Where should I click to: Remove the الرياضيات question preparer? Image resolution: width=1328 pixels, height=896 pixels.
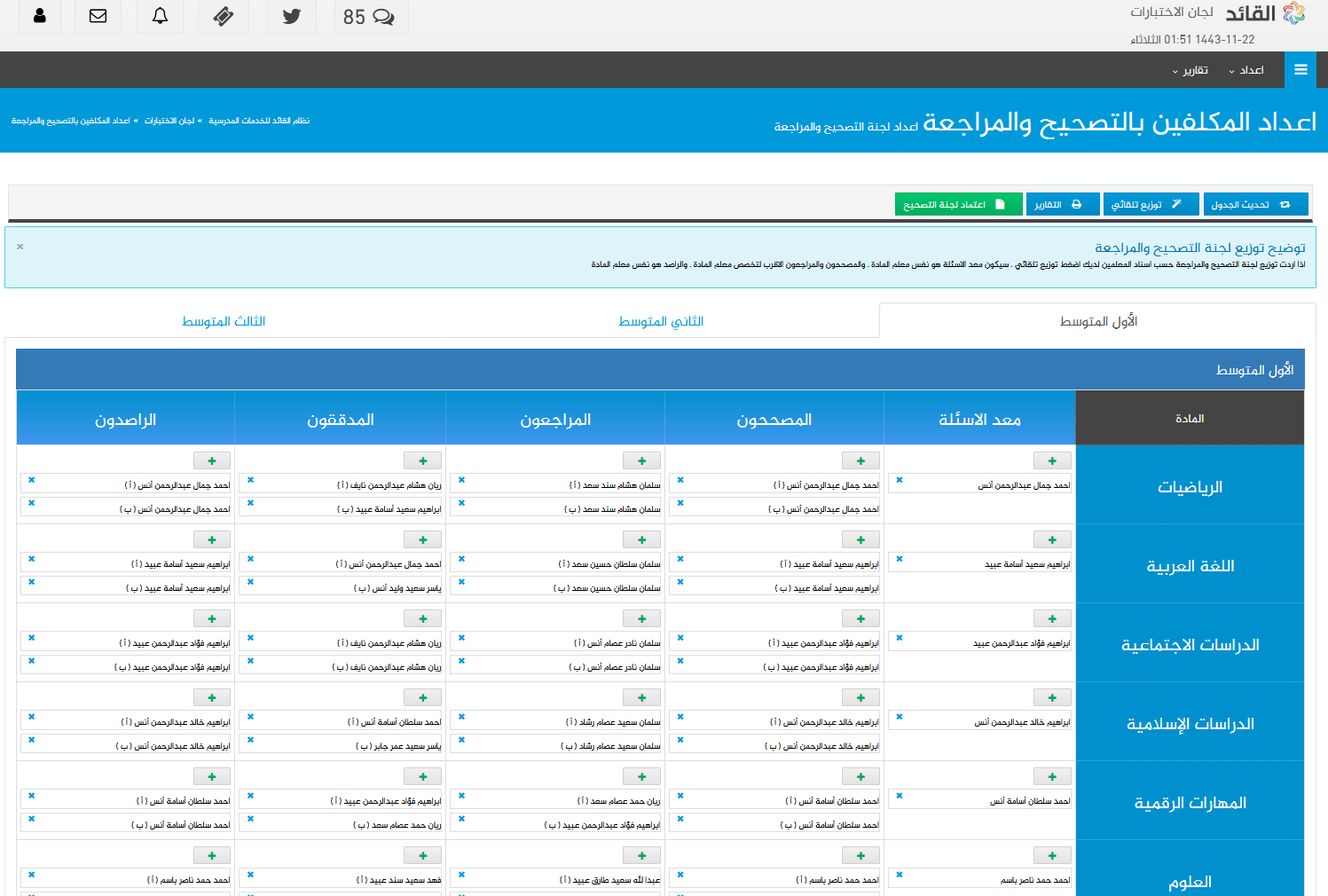tap(899, 480)
